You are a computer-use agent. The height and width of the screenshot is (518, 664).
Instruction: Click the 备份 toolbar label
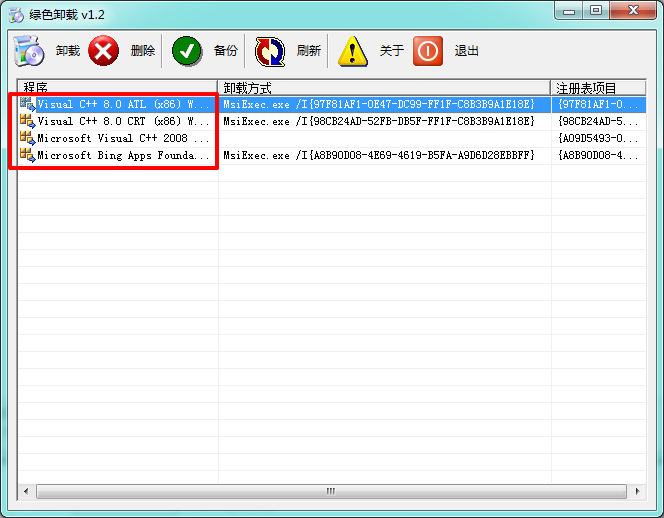point(226,51)
